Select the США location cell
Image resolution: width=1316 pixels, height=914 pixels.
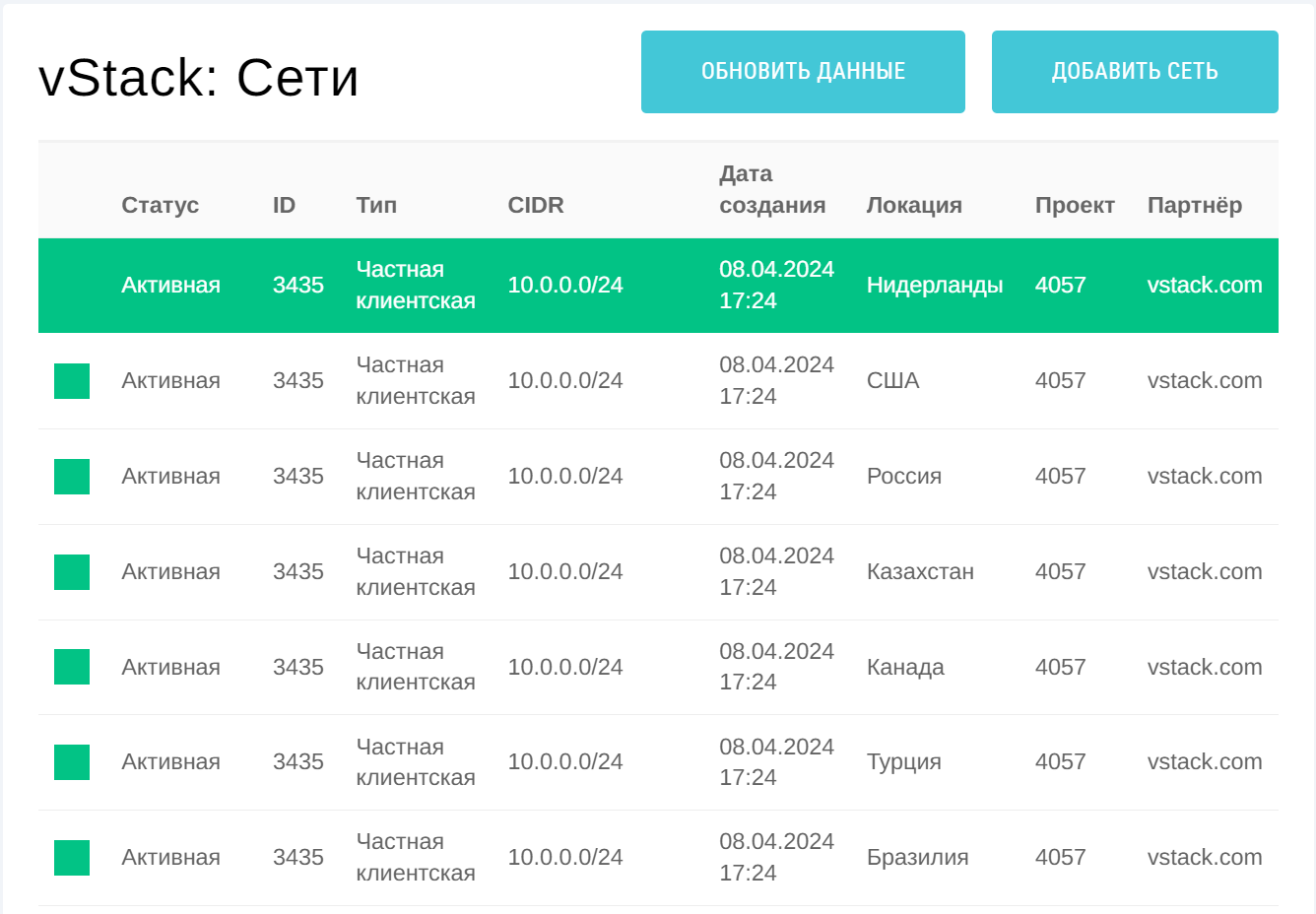coord(893,381)
